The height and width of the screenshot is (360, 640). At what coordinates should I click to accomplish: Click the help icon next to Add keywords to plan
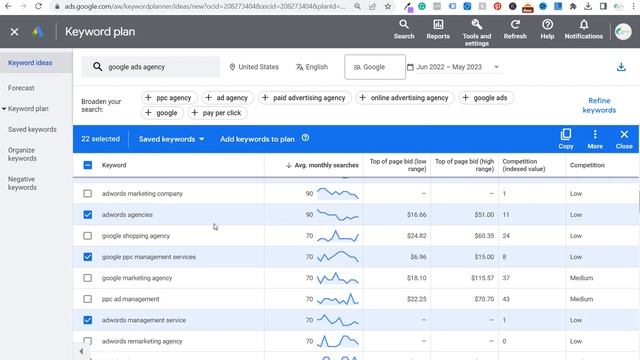coord(305,138)
